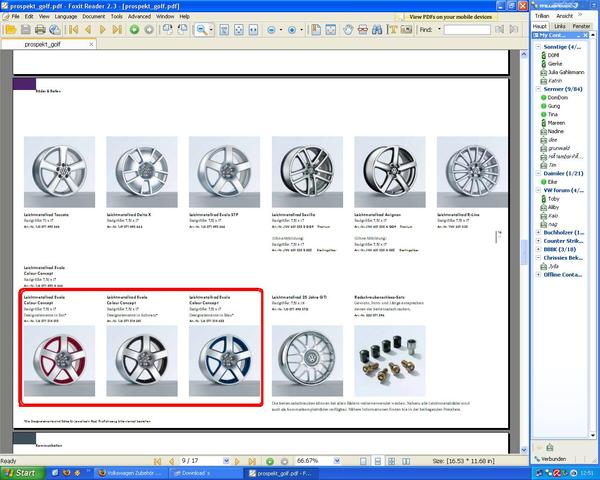Click the Print icon in toolbar
This screenshot has width=600, height=480.
point(40,29)
